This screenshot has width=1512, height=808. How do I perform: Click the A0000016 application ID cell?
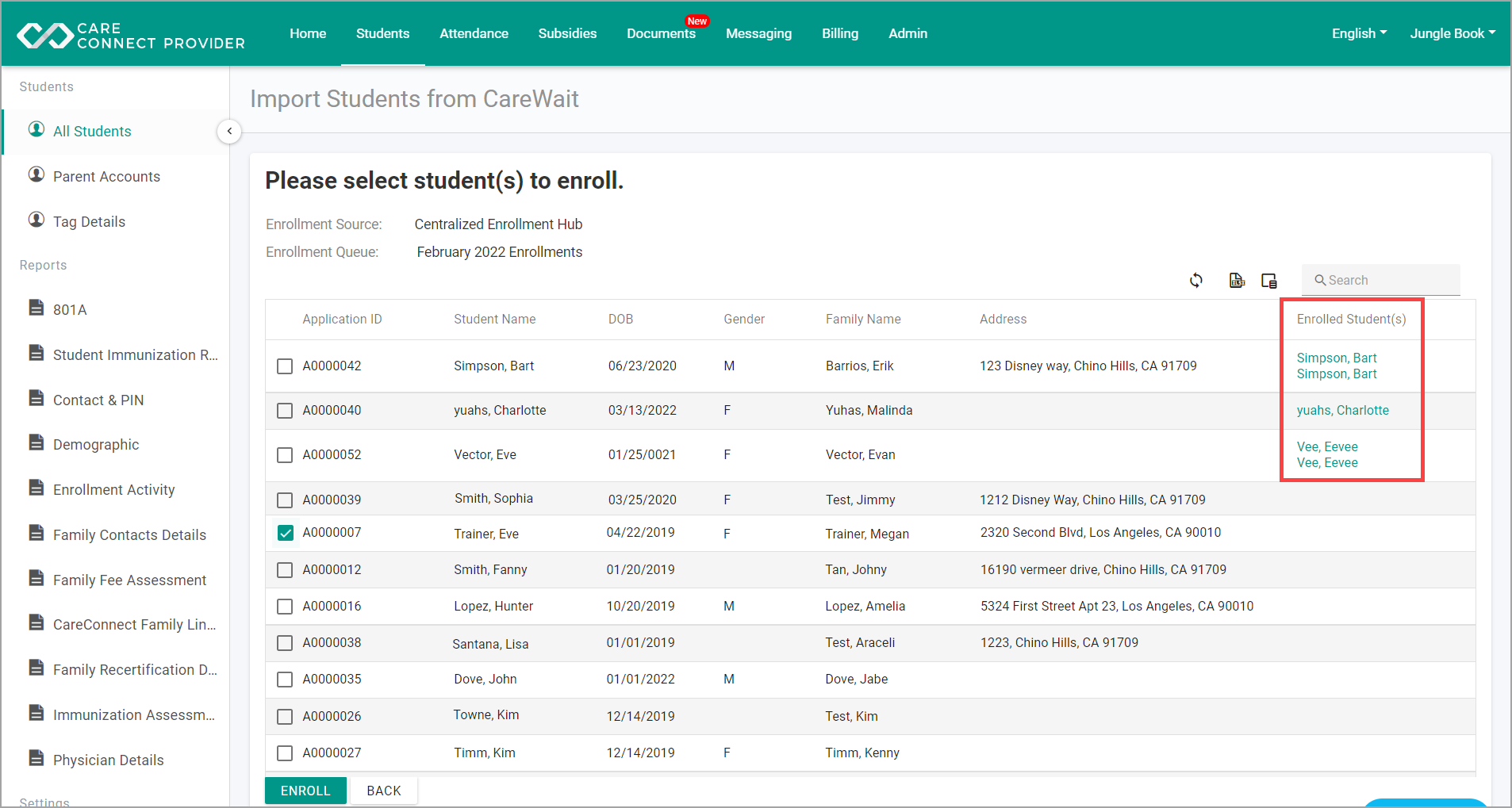pyautogui.click(x=332, y=606)
